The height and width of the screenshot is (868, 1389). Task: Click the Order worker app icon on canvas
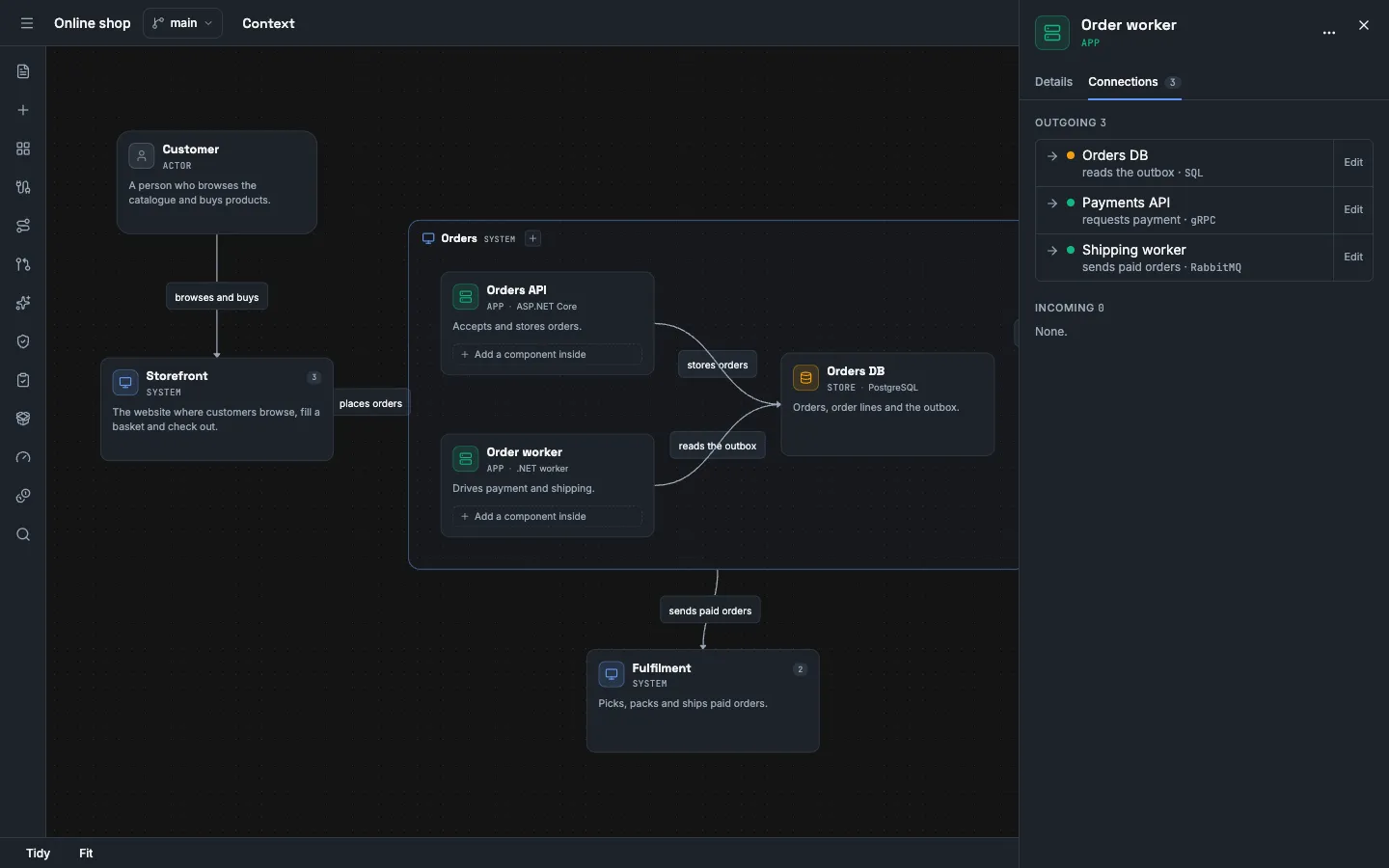click(466, 459)
